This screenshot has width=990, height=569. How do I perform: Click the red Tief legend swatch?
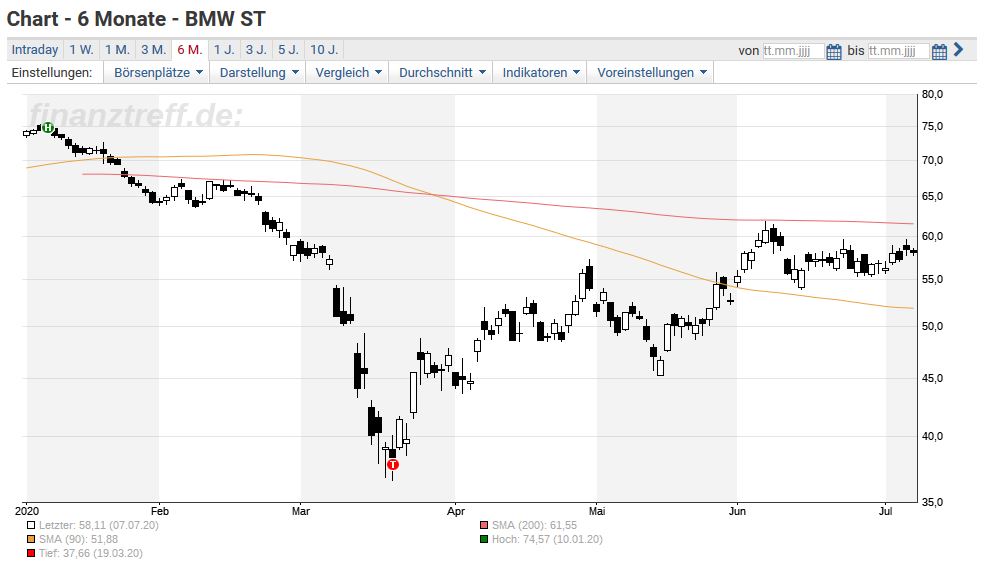point(31,554)
